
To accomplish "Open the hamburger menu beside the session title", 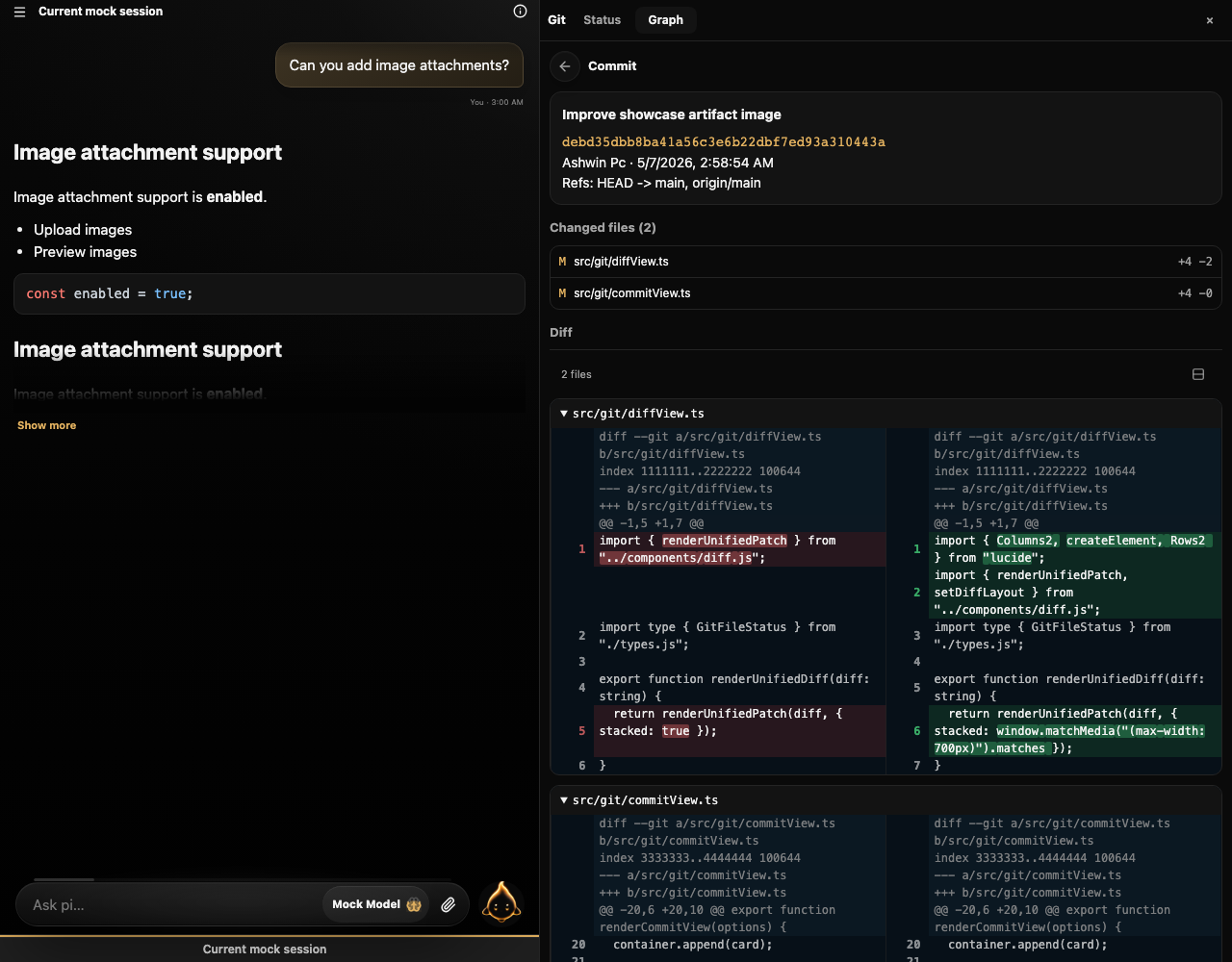I will [x=19, y=12].
